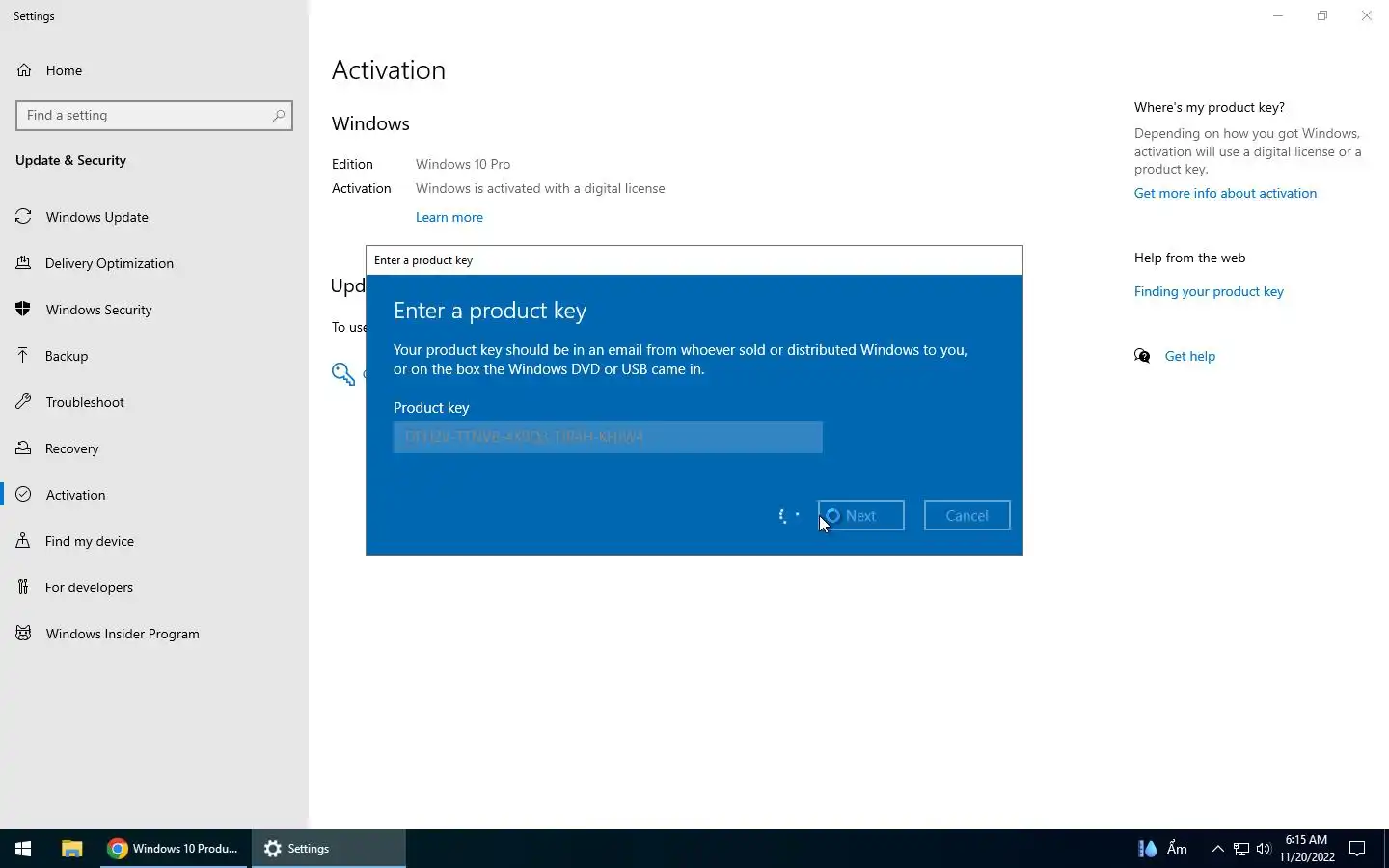Click Home label in sidebar
The height and width of the screenshot is (868, 1389).
(x=64, y=70)
